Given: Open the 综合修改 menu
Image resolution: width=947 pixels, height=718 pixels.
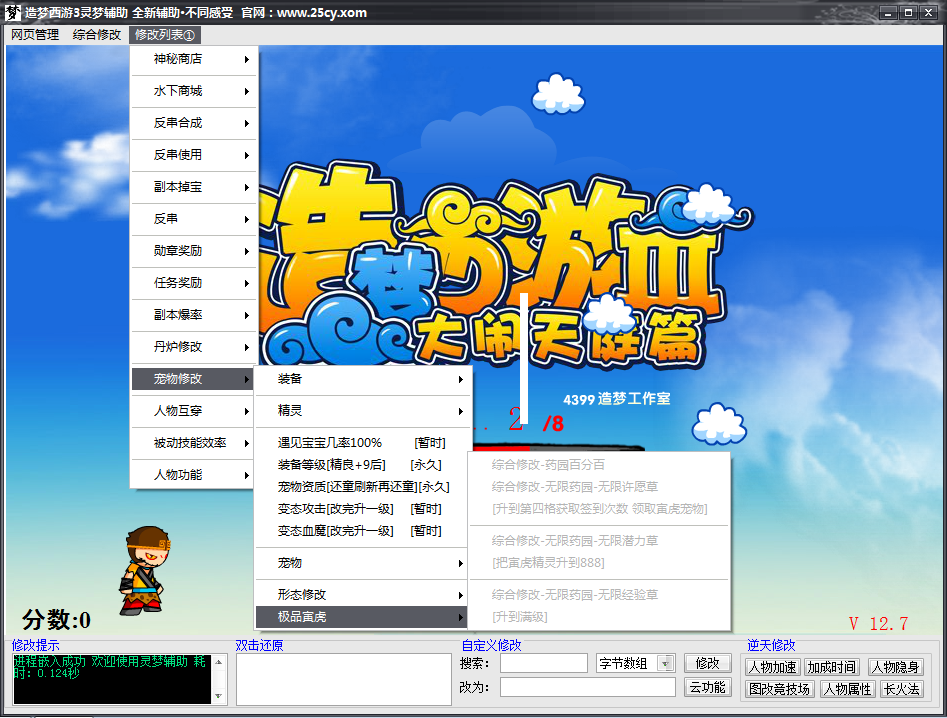Looking at the screenshot, I should 97,35.
